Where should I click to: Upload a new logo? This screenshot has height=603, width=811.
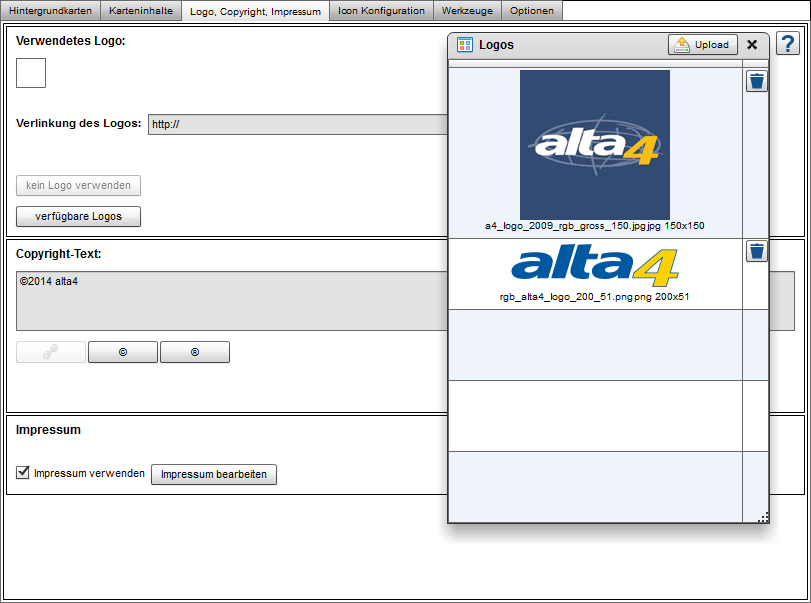(x=702, y=45)
